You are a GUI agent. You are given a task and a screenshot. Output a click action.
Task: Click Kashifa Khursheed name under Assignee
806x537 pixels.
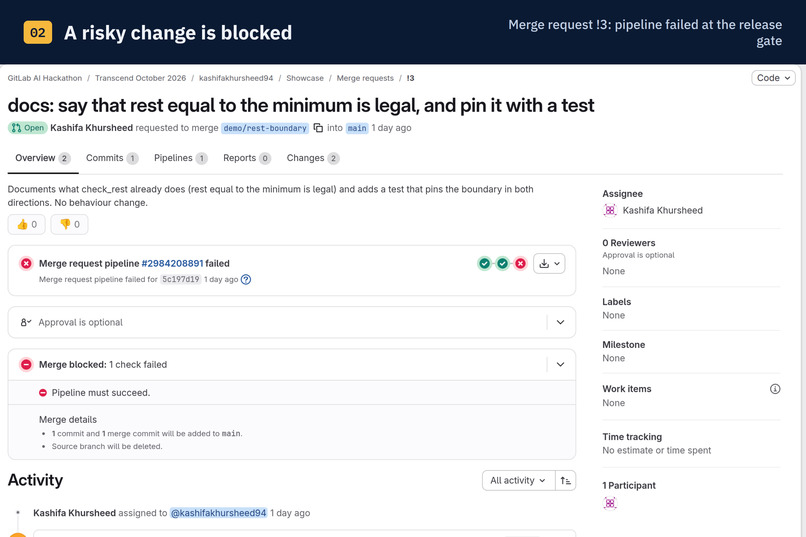click(x=663, y=210)
